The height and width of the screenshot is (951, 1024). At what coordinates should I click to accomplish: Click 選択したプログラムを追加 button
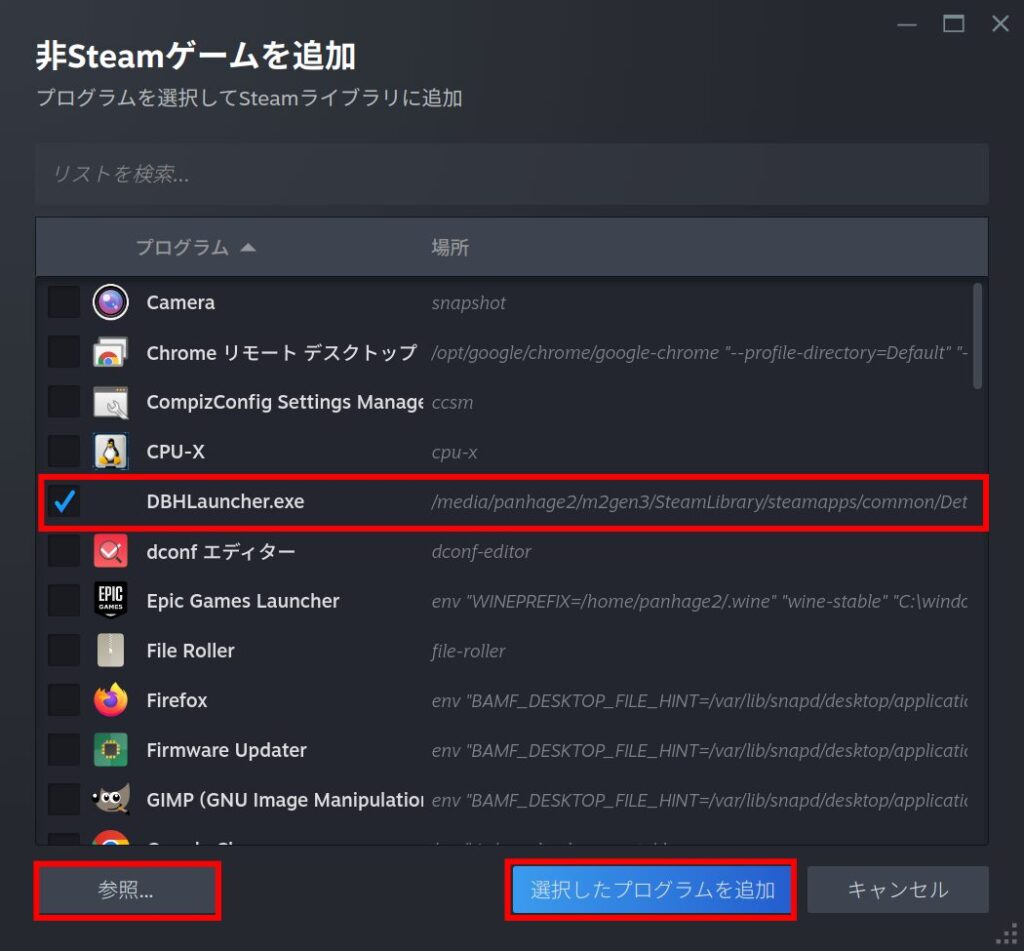click(x=651, y=890)
